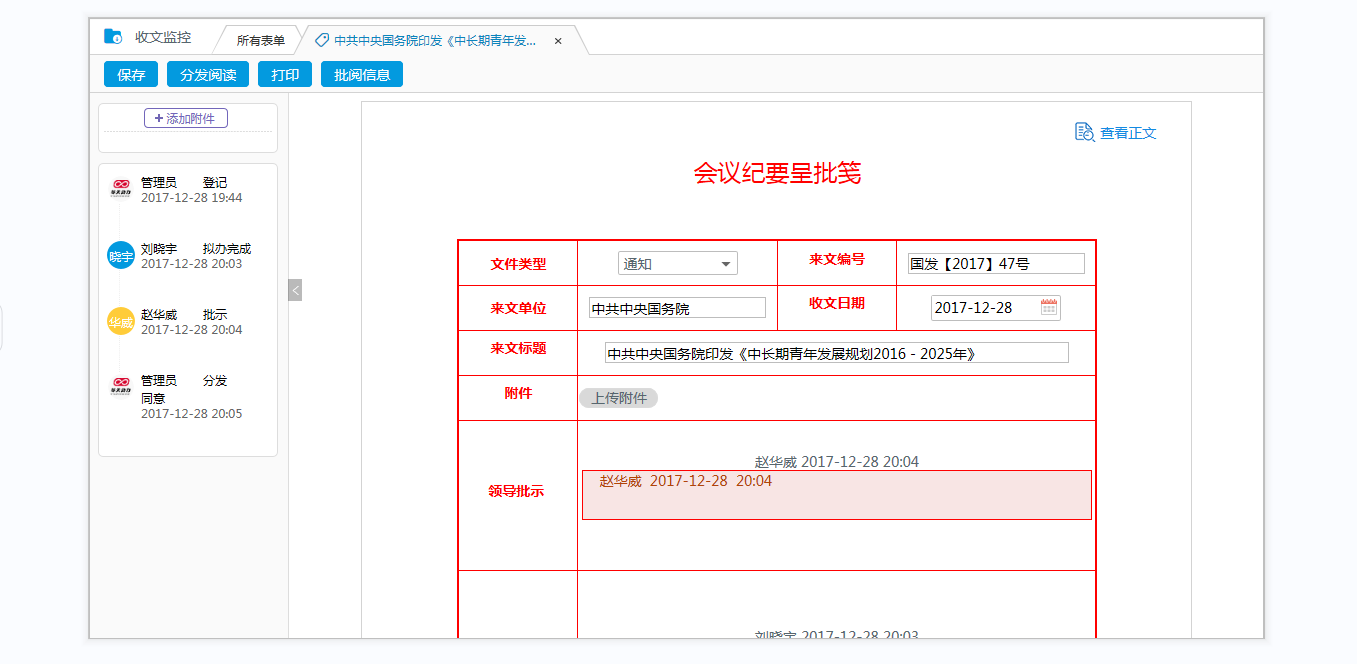Select 赵华威's yellow avatar in timeline
1357x664 pixels.
tap(121, 321)
